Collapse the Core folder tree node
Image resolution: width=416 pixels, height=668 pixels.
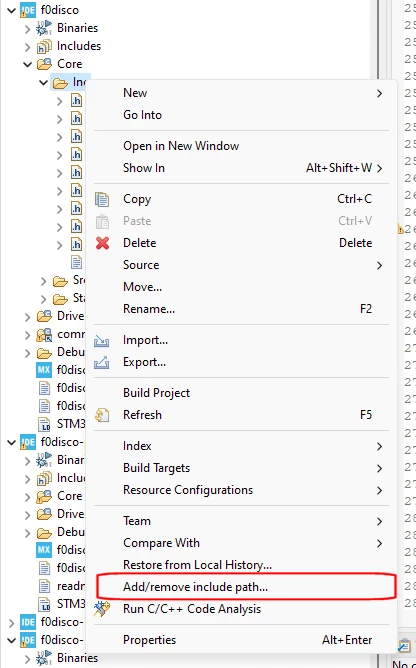tap(28, 64)
